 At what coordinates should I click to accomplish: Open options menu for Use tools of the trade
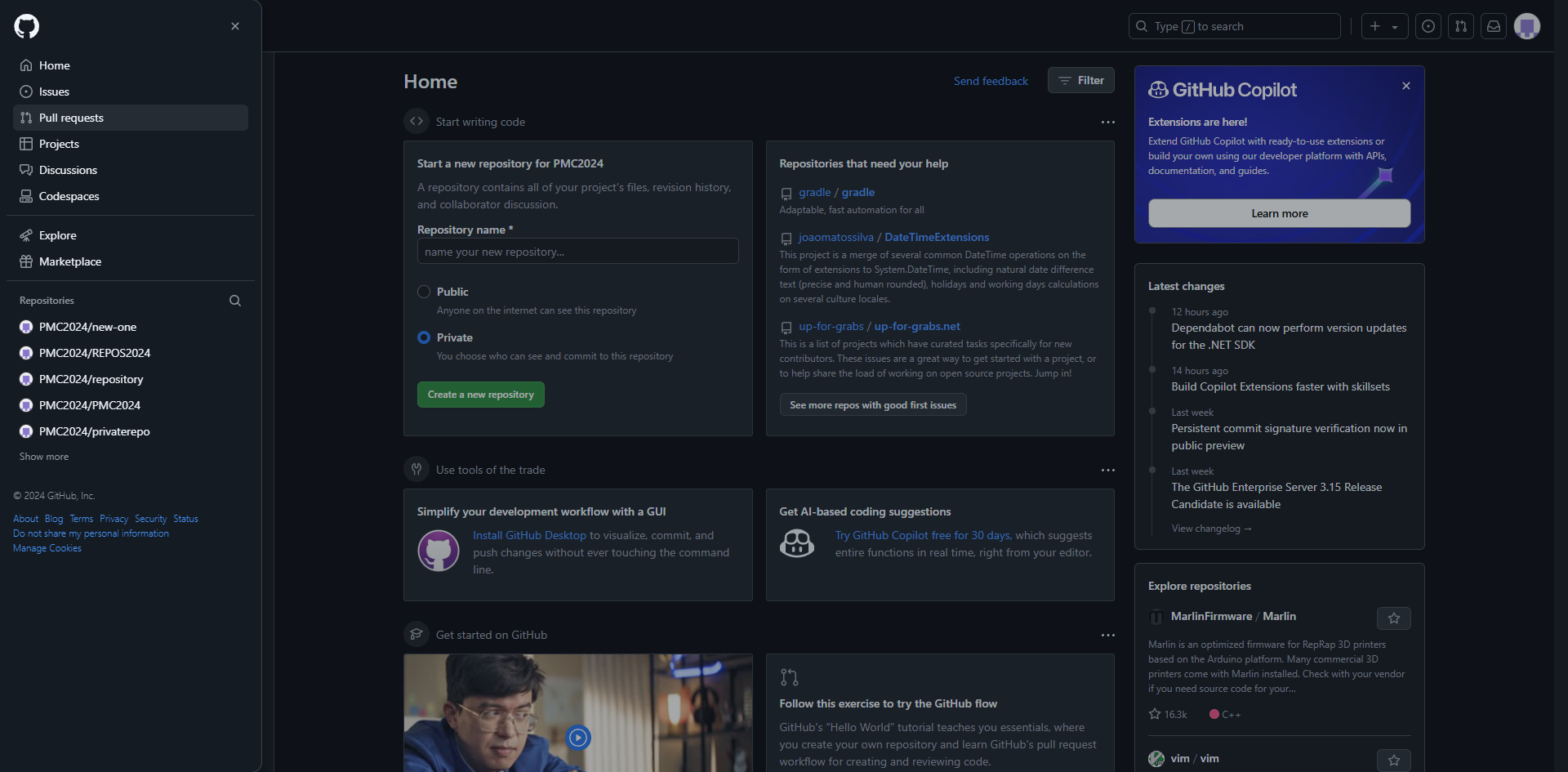(x=1107, y=470)
